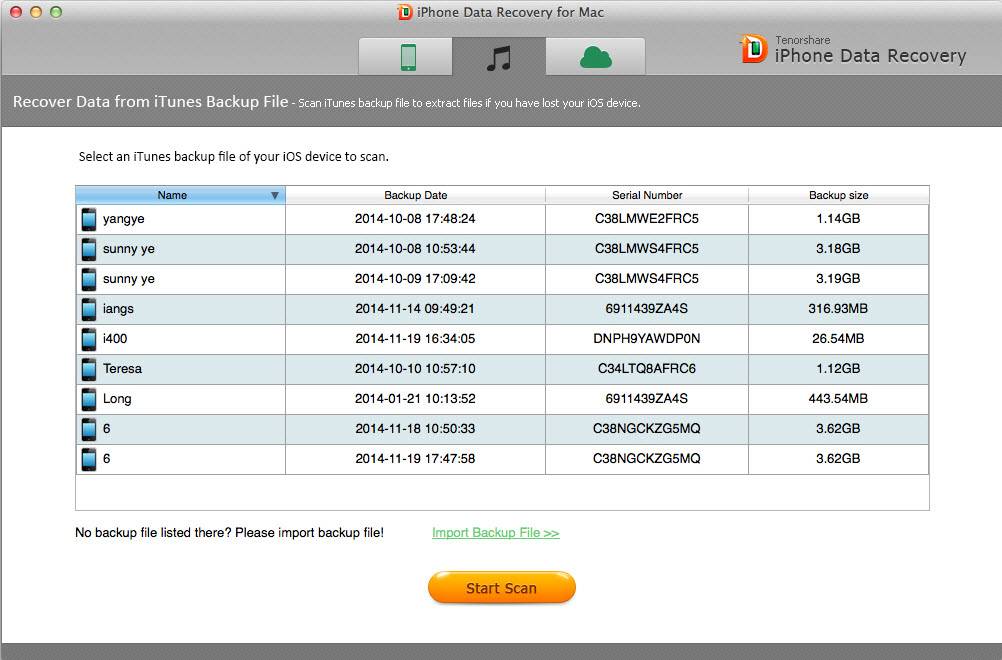Sort by the Backup size column header
The width and height of the screenshot is (1002, 660).
pyautogui.click(x=838, y=195)
